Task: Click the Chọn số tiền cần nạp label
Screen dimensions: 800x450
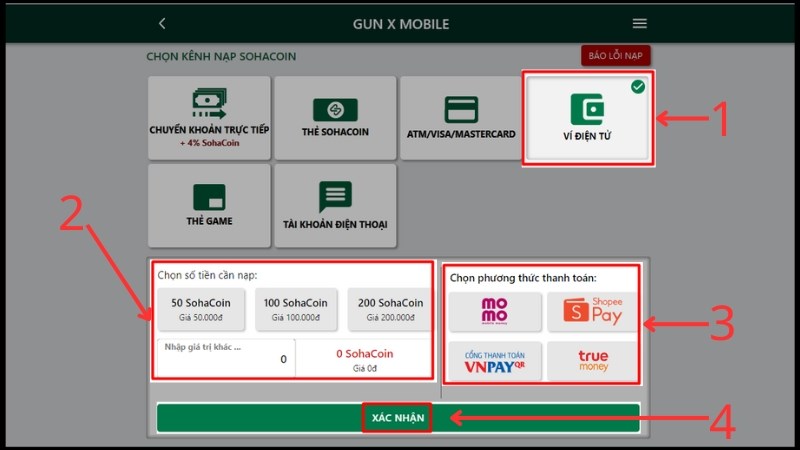Action: point(207,275)
